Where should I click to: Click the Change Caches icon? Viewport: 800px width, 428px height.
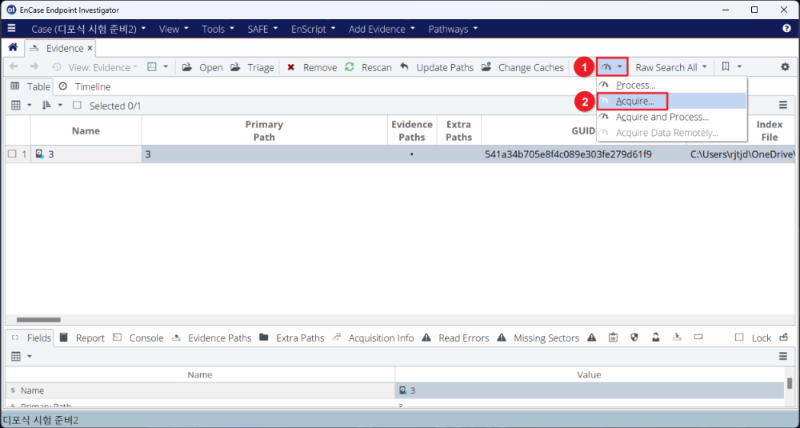(486, 67)
